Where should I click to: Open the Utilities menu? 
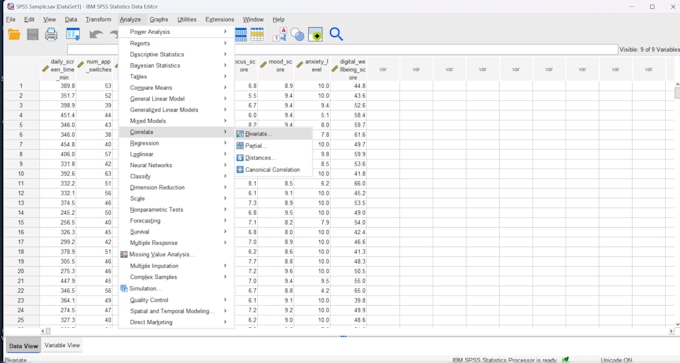tap(187, 20)
